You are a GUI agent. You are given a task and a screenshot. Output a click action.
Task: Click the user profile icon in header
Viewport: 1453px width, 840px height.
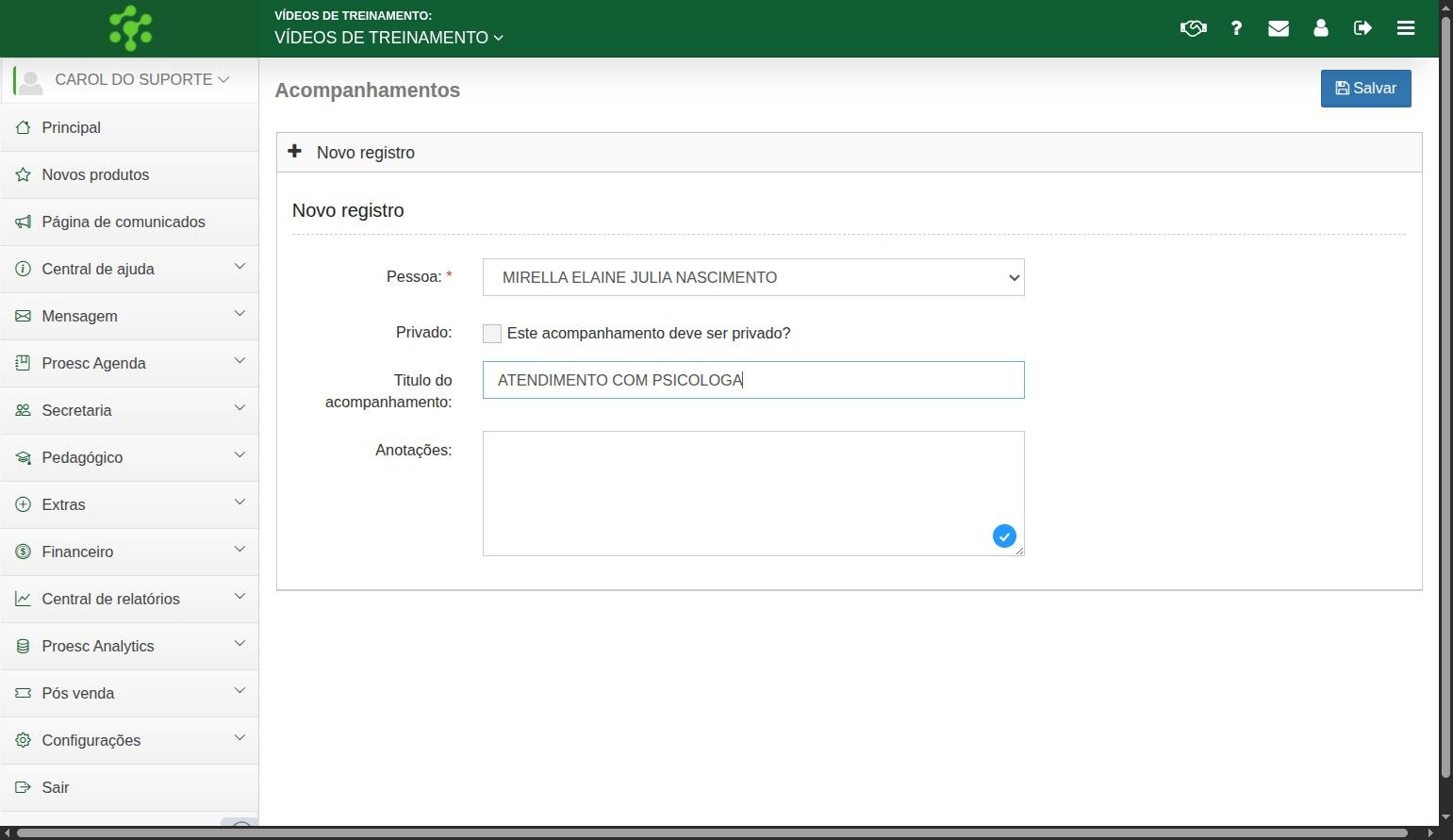tap(1321, 28)
